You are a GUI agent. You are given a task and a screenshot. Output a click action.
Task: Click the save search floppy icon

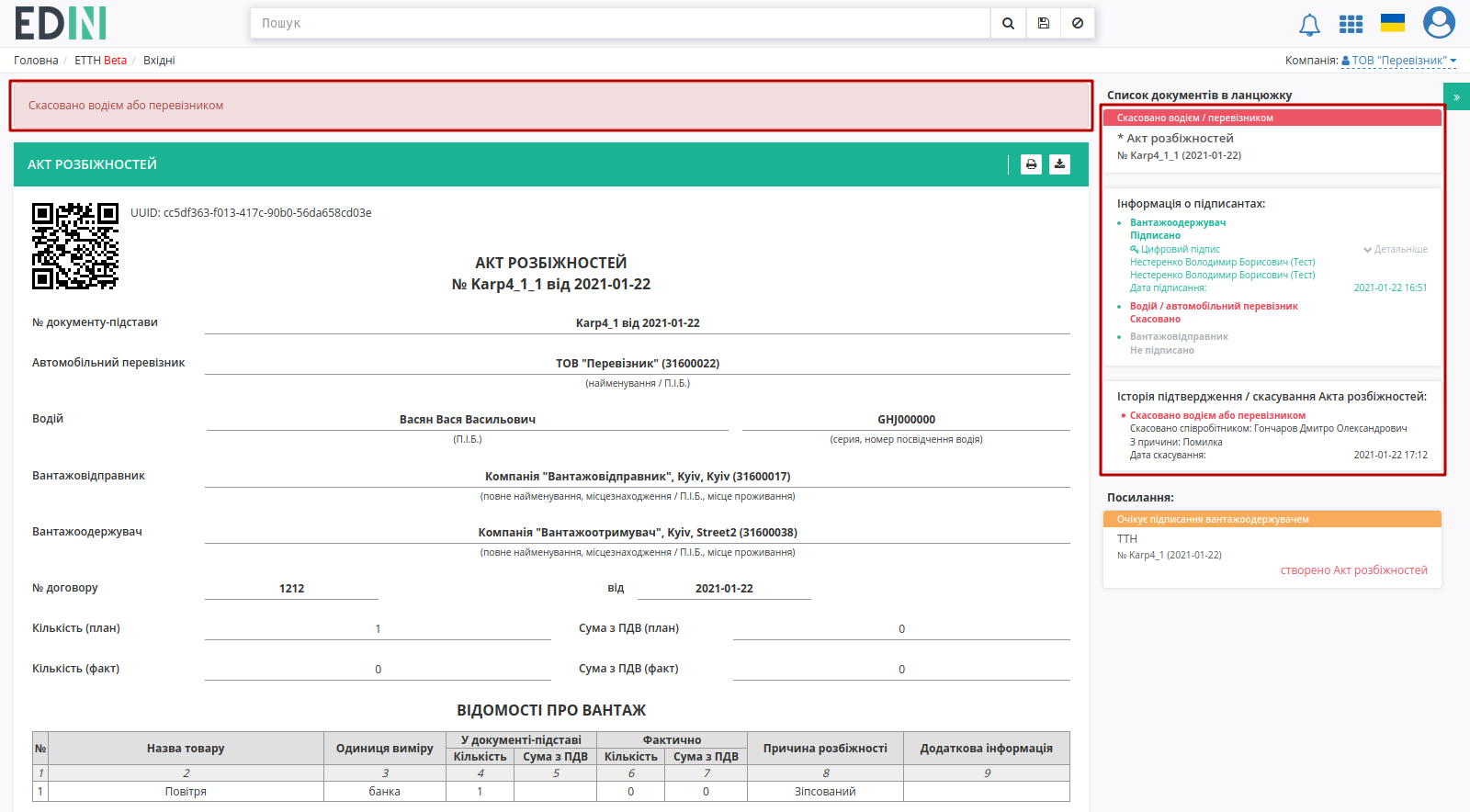1043,23
